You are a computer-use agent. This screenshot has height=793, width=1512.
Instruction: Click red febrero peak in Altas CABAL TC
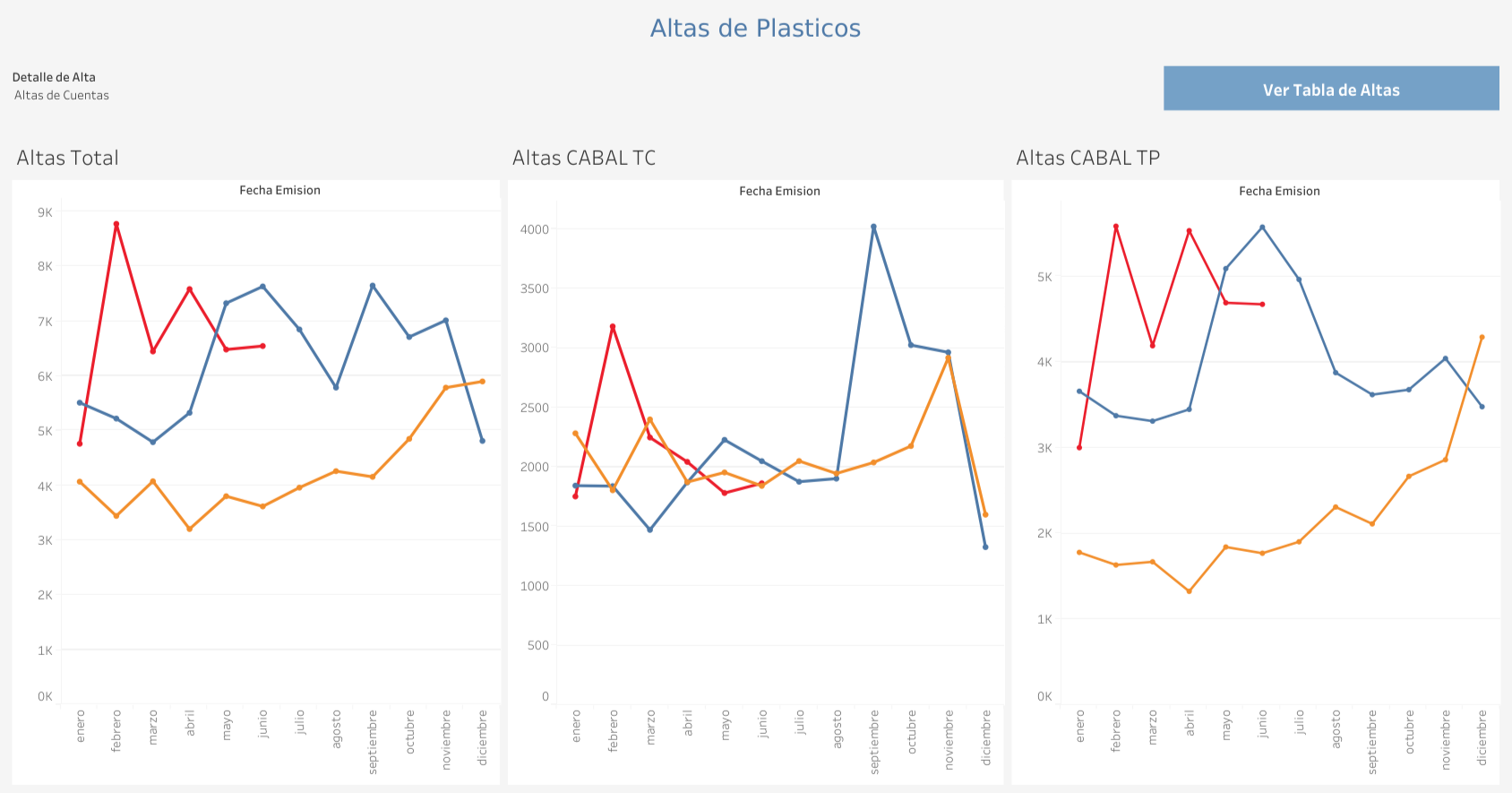(x=613, y=327)
